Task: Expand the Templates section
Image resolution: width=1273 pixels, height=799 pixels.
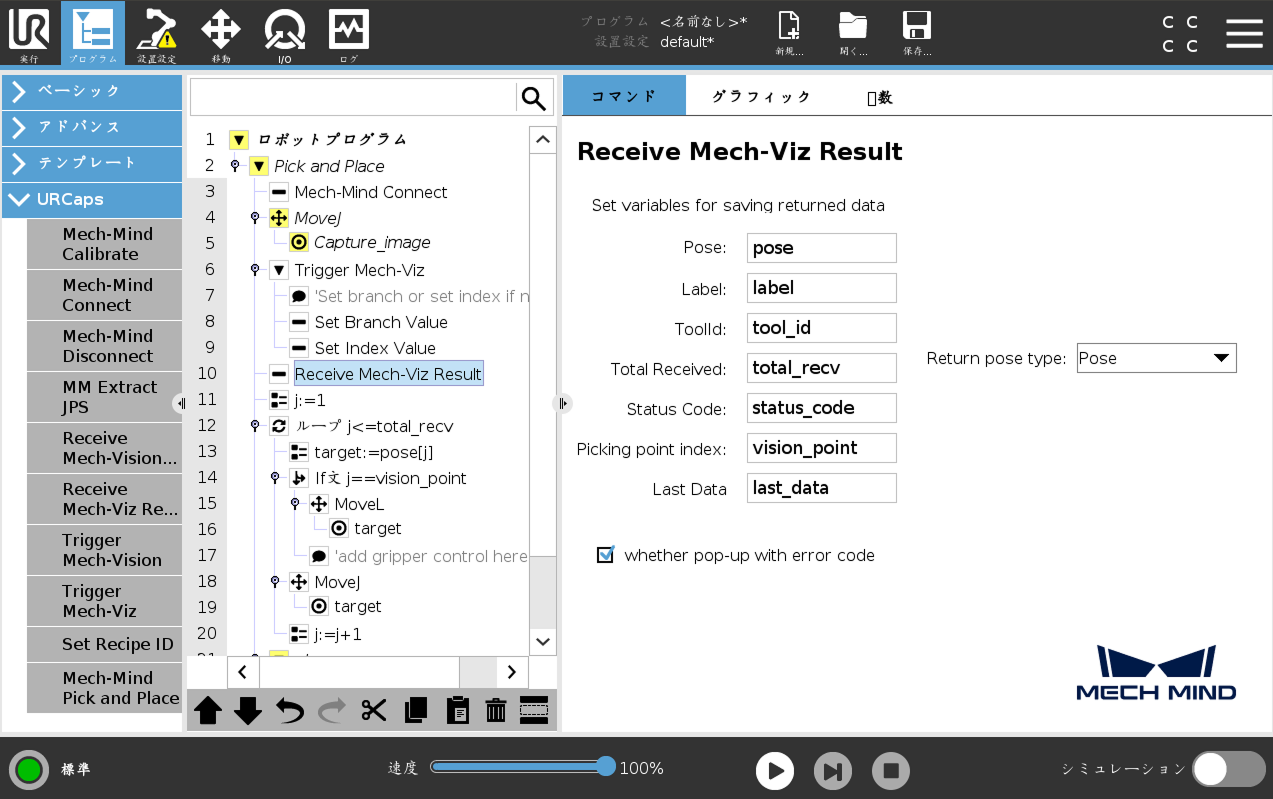Action: point(92,163)
